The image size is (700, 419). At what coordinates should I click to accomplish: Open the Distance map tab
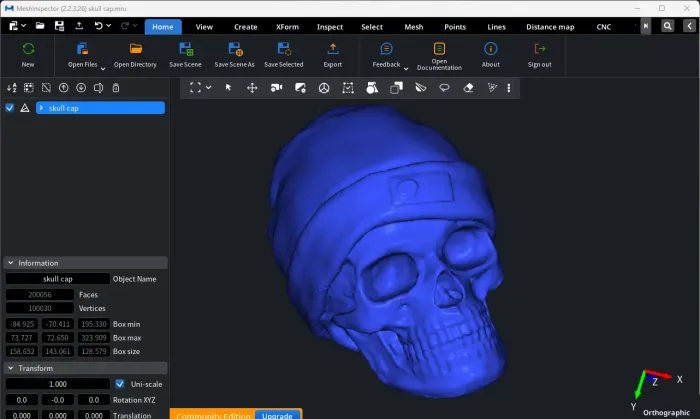[550, 27]
